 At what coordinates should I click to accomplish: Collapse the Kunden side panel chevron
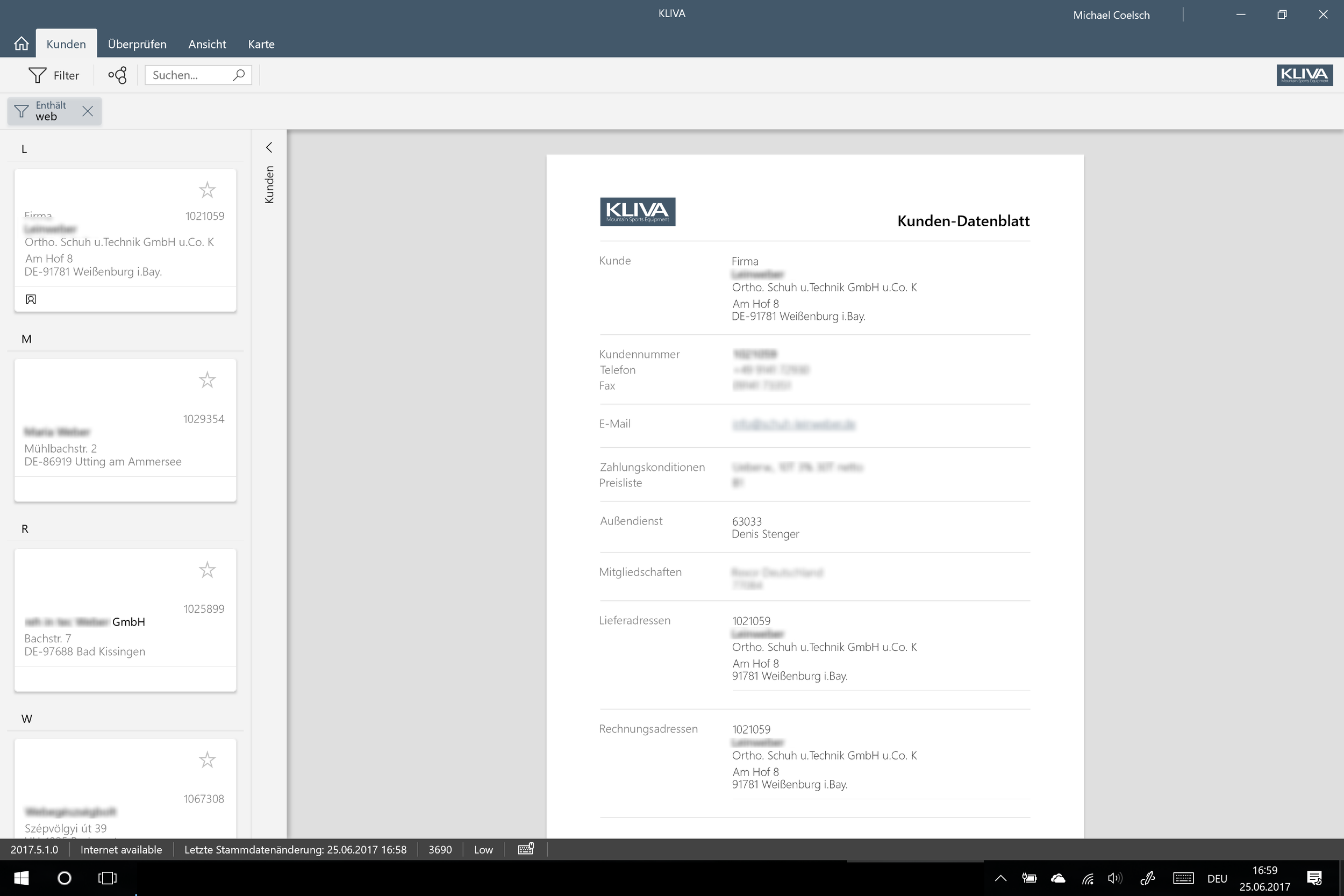point(269,147)
